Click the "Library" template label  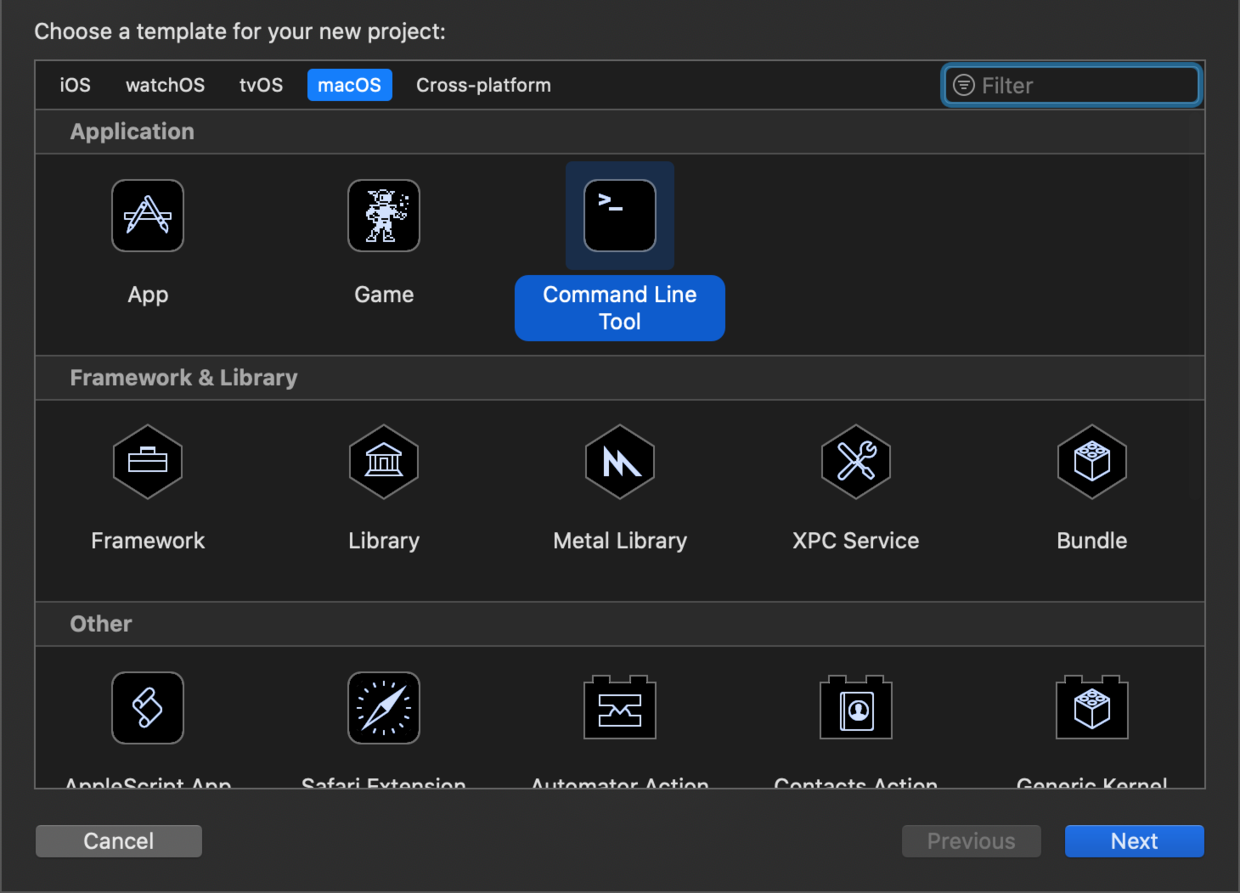384,541
